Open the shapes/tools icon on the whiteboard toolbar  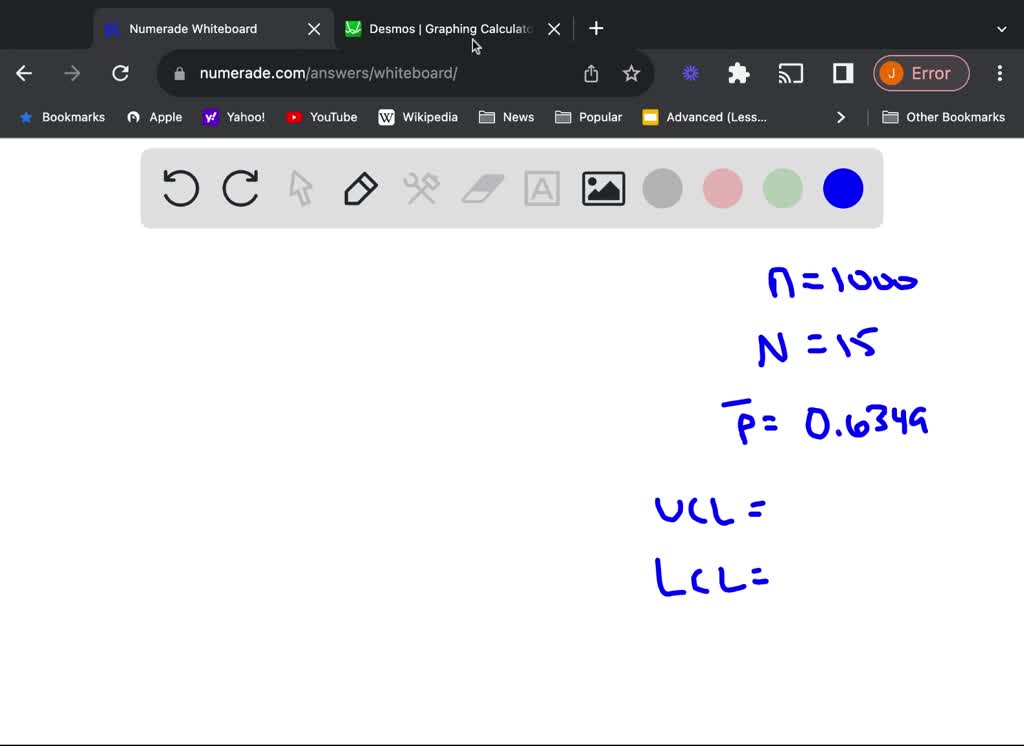coord(421,188)
